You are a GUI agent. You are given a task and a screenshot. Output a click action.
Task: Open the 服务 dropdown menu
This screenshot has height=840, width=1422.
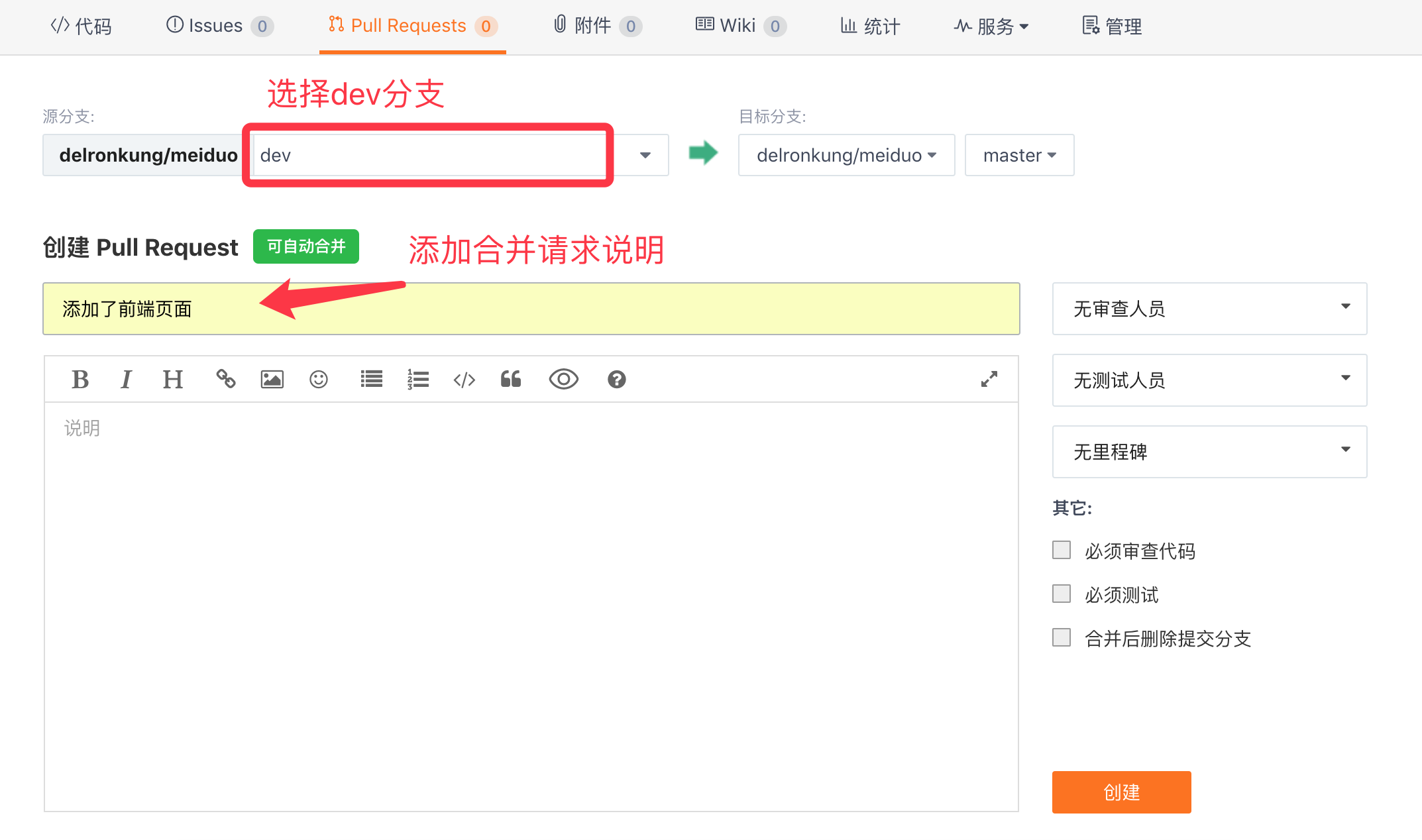pyautogui.click(x=991, y=26)
